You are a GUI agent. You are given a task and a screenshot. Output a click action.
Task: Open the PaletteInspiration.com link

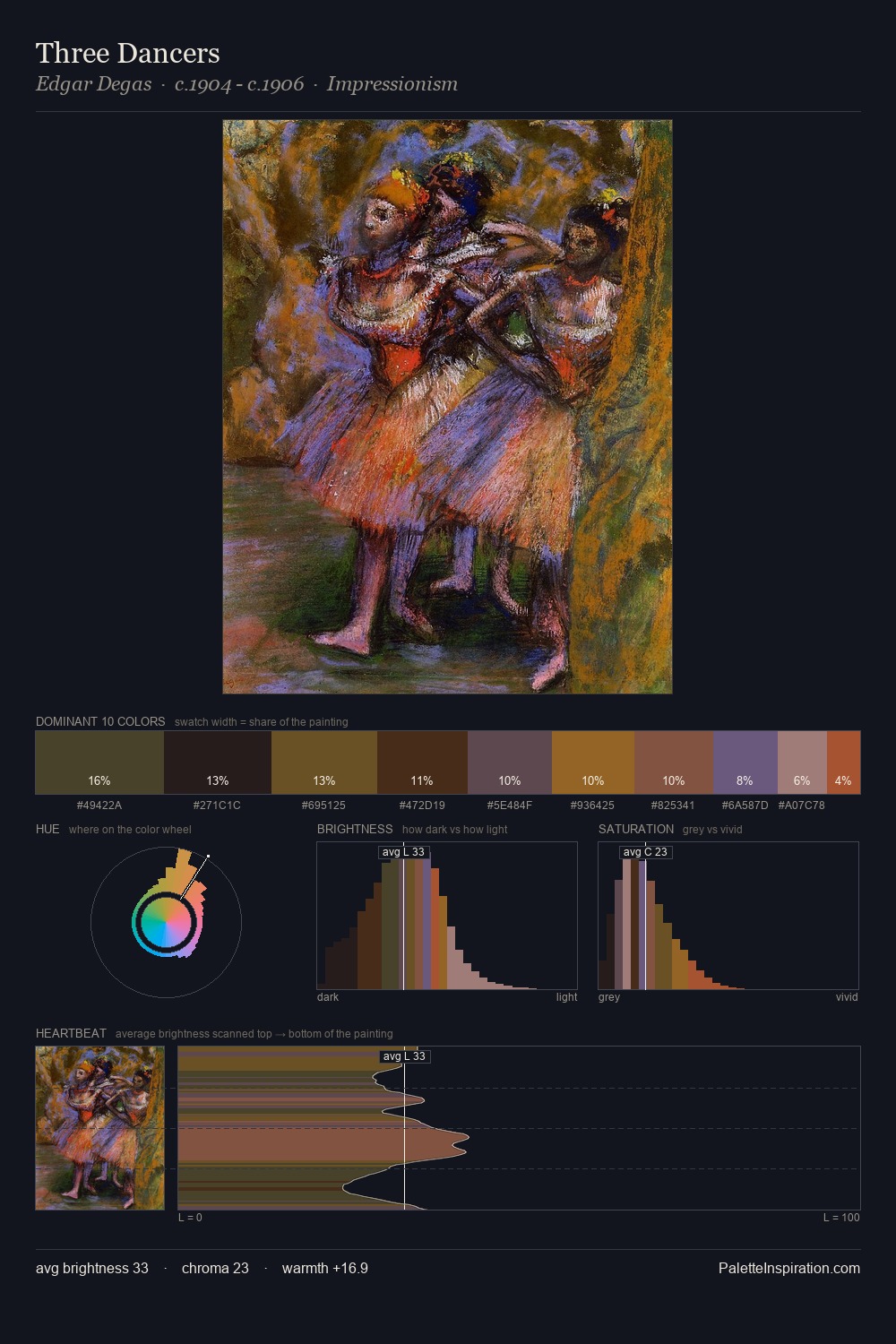click(789, 1269)
